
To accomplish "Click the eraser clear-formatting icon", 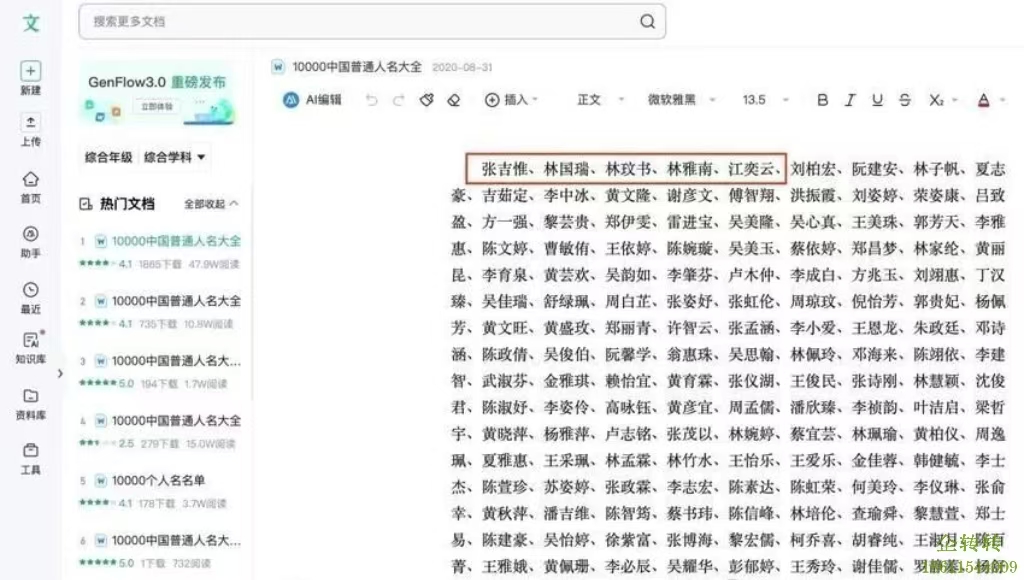I will click(x=453, y=100).
